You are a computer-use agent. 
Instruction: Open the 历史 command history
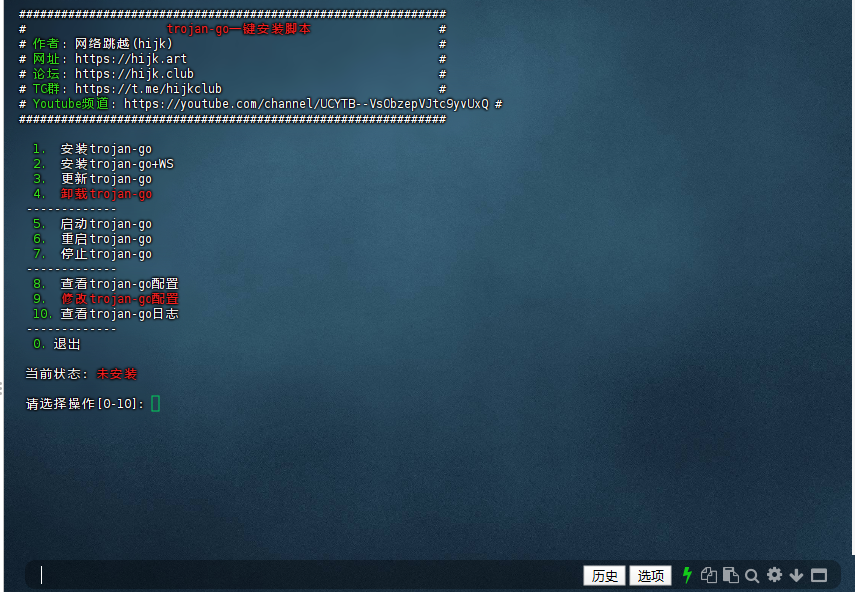pos(605,575)
